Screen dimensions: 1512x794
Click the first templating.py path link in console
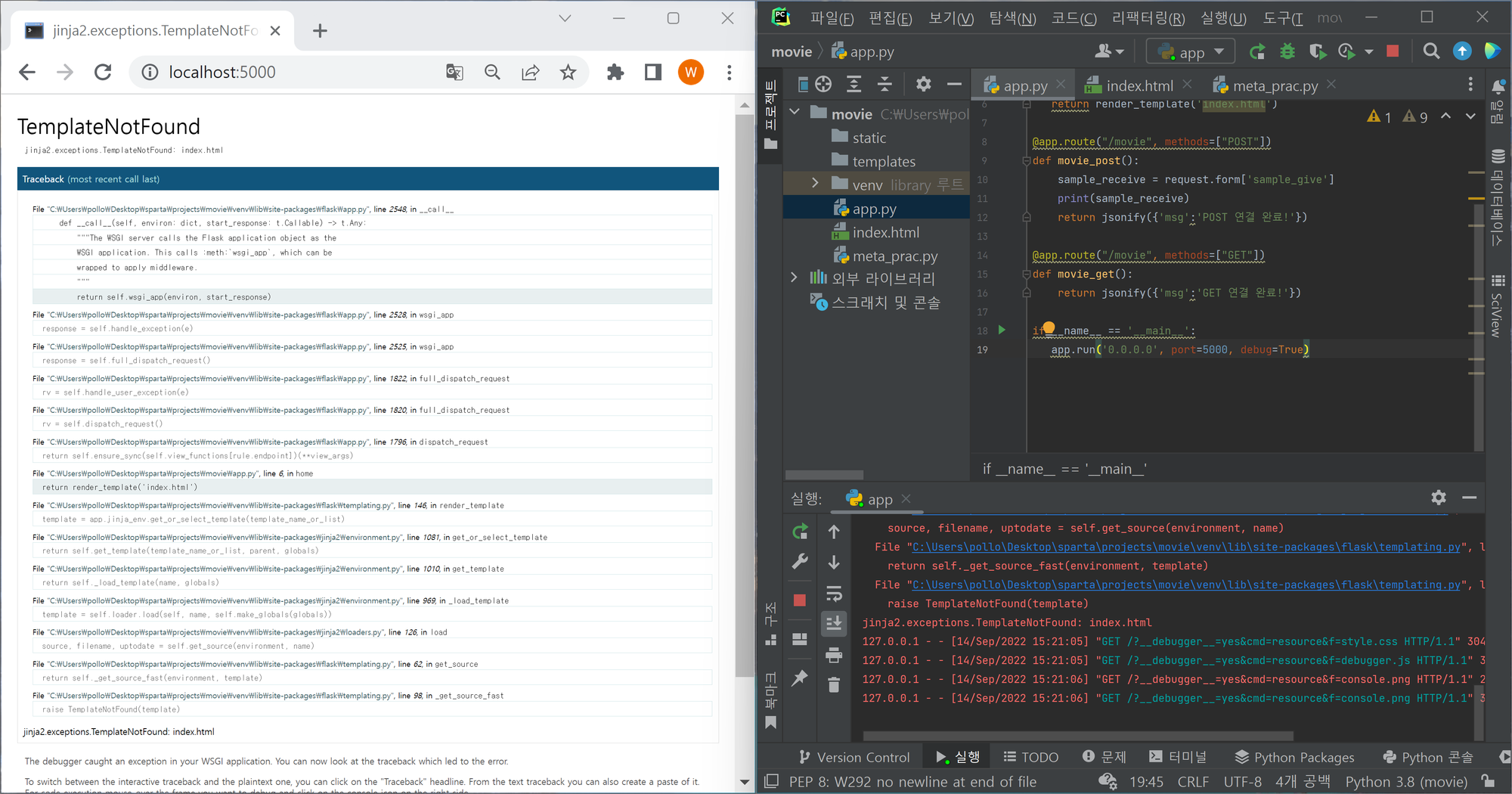pyautogui.click(x=1186, y=547)
